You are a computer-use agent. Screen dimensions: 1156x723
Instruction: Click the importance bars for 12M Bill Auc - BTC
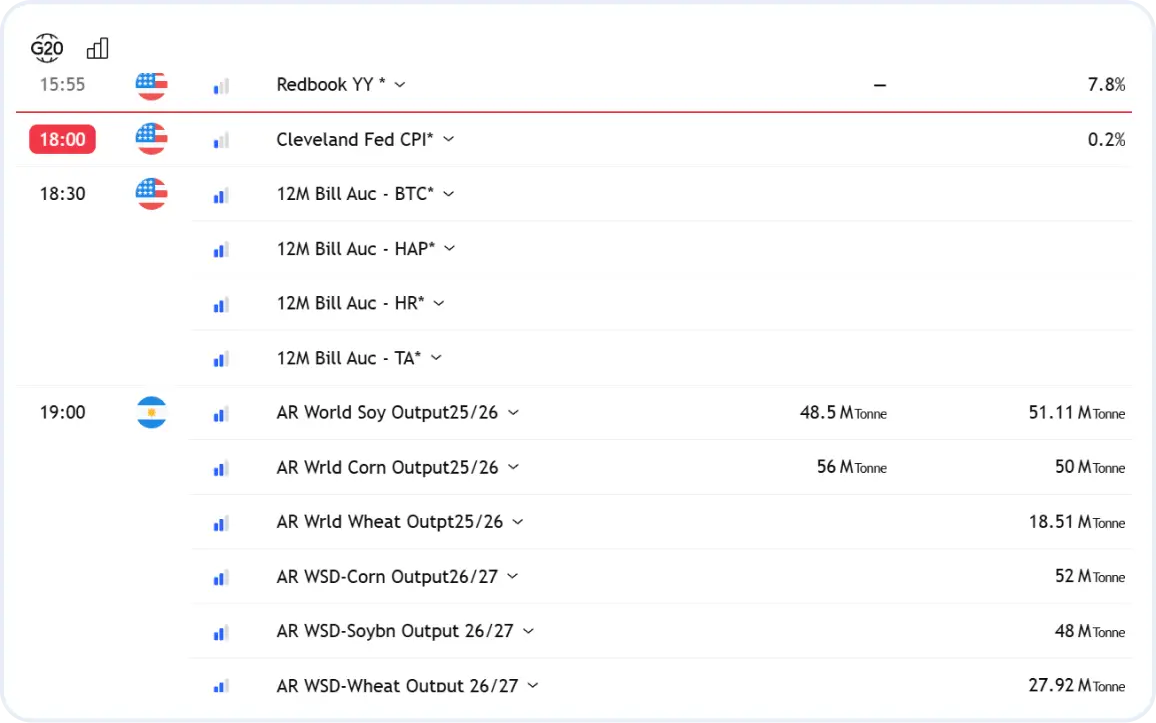[221, 195]
